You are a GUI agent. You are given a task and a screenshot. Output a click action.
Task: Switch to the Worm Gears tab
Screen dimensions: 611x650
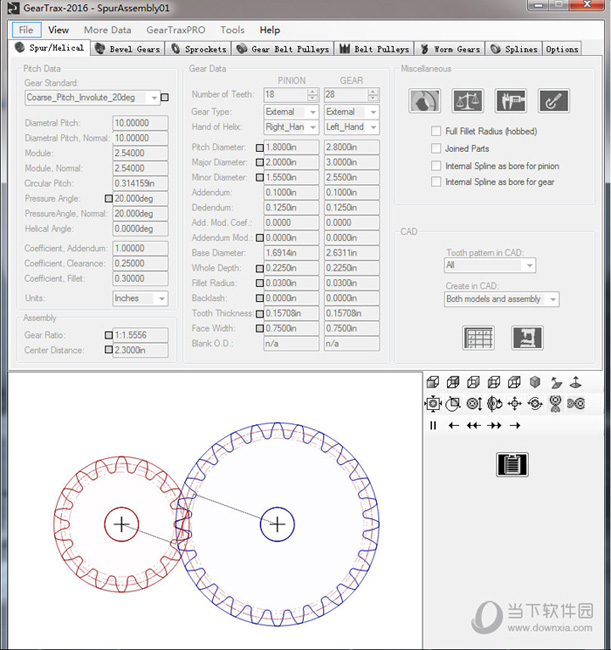[450, 49]
